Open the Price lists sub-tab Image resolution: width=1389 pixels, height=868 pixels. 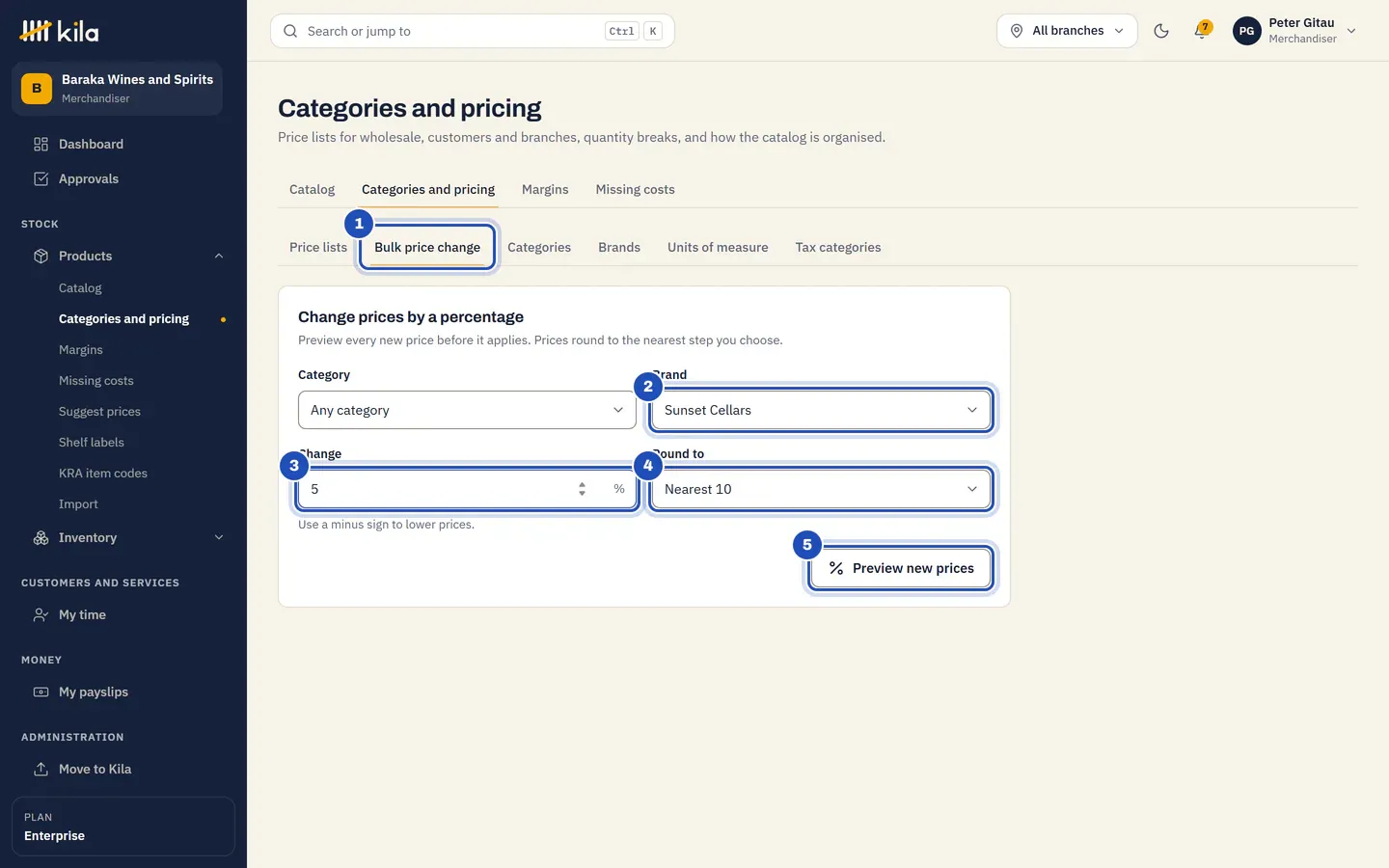(318, 247)
